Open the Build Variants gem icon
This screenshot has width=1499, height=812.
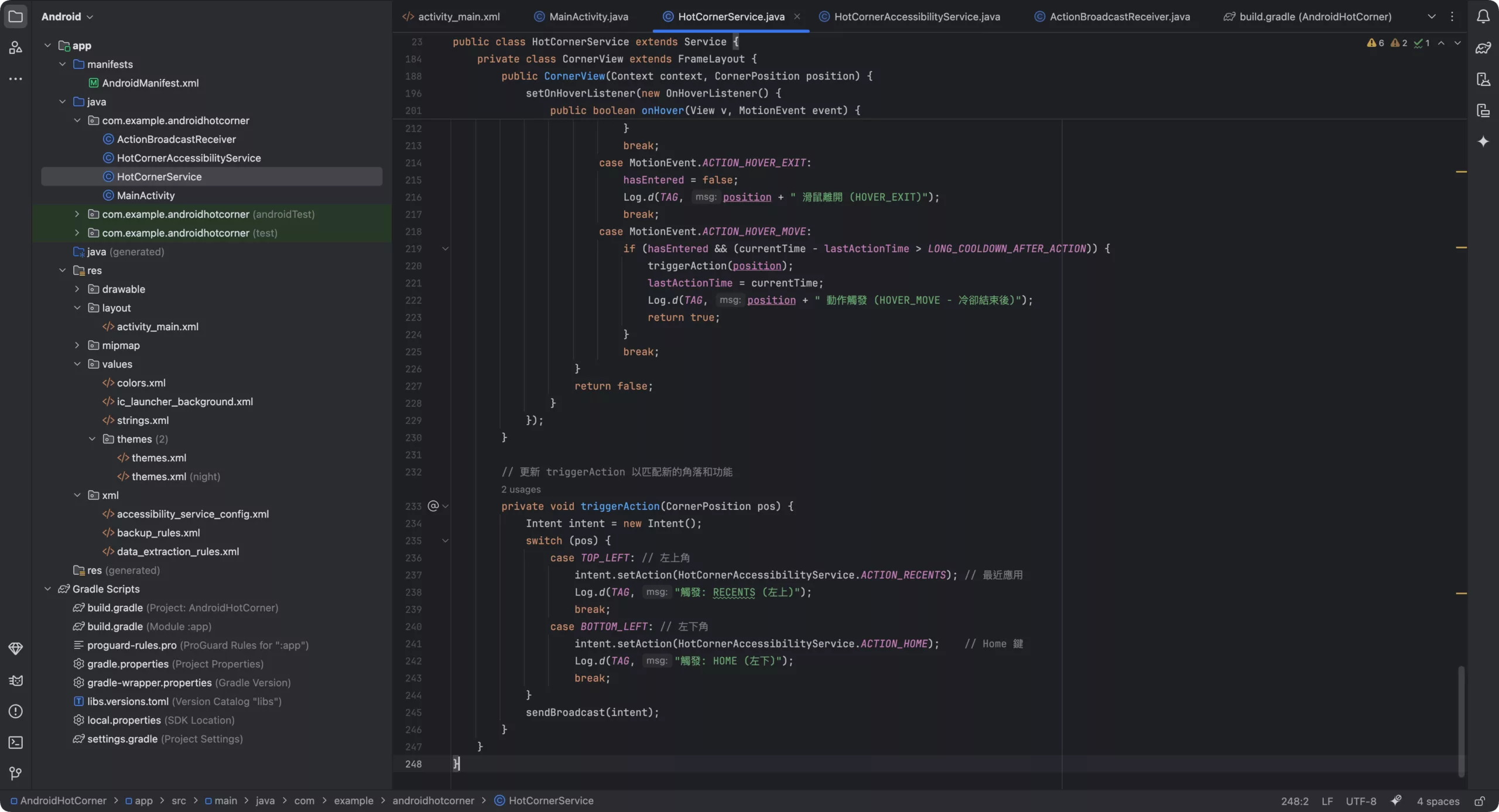click(x=16, y=649)
